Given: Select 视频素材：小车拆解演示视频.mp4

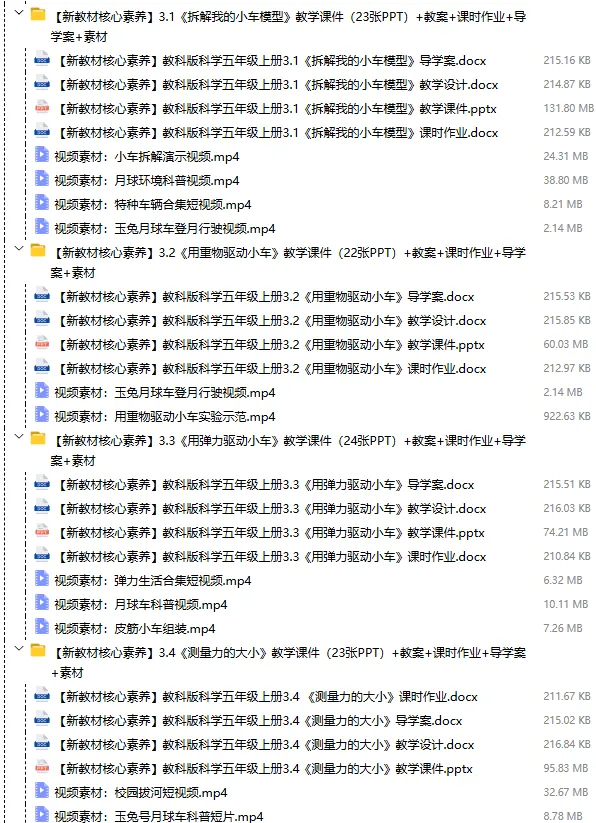Looking at the screenshot, I should (x=147, y=156).
